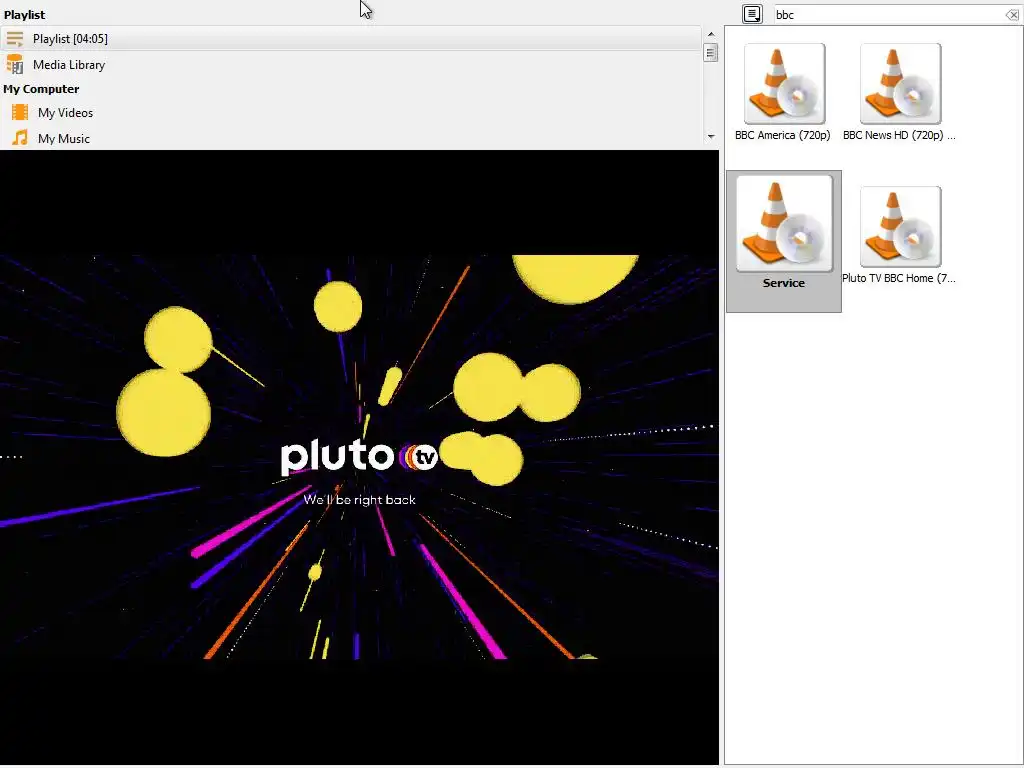Click the Playlist panel title
Viewport: 1024px width, 768px height.
(x=24, y=14)
